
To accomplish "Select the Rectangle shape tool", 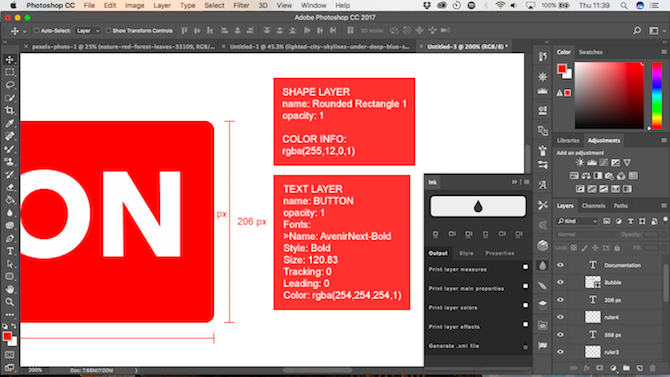I will click(9, 277).
